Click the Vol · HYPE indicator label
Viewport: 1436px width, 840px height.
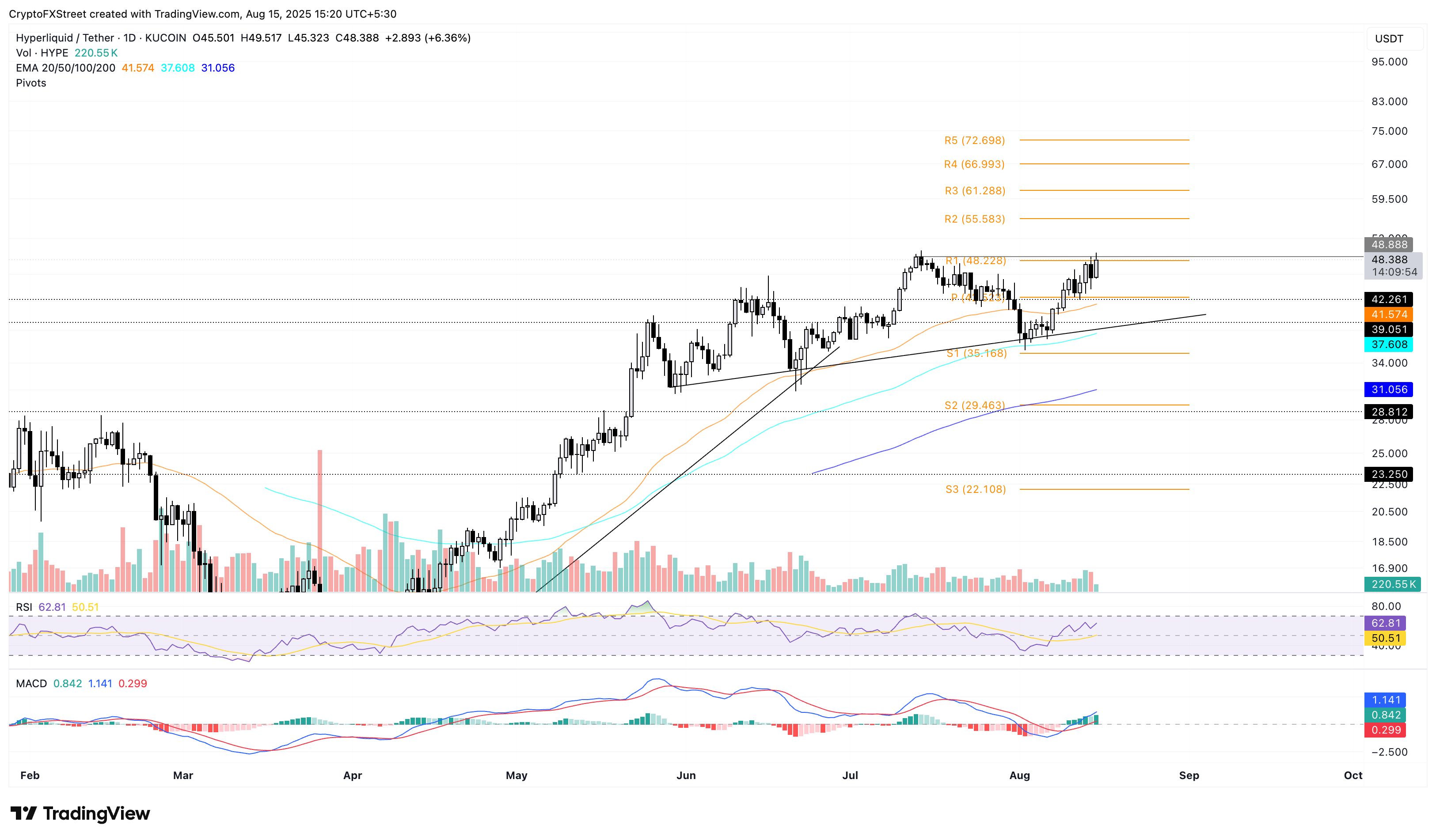point(42,53)
